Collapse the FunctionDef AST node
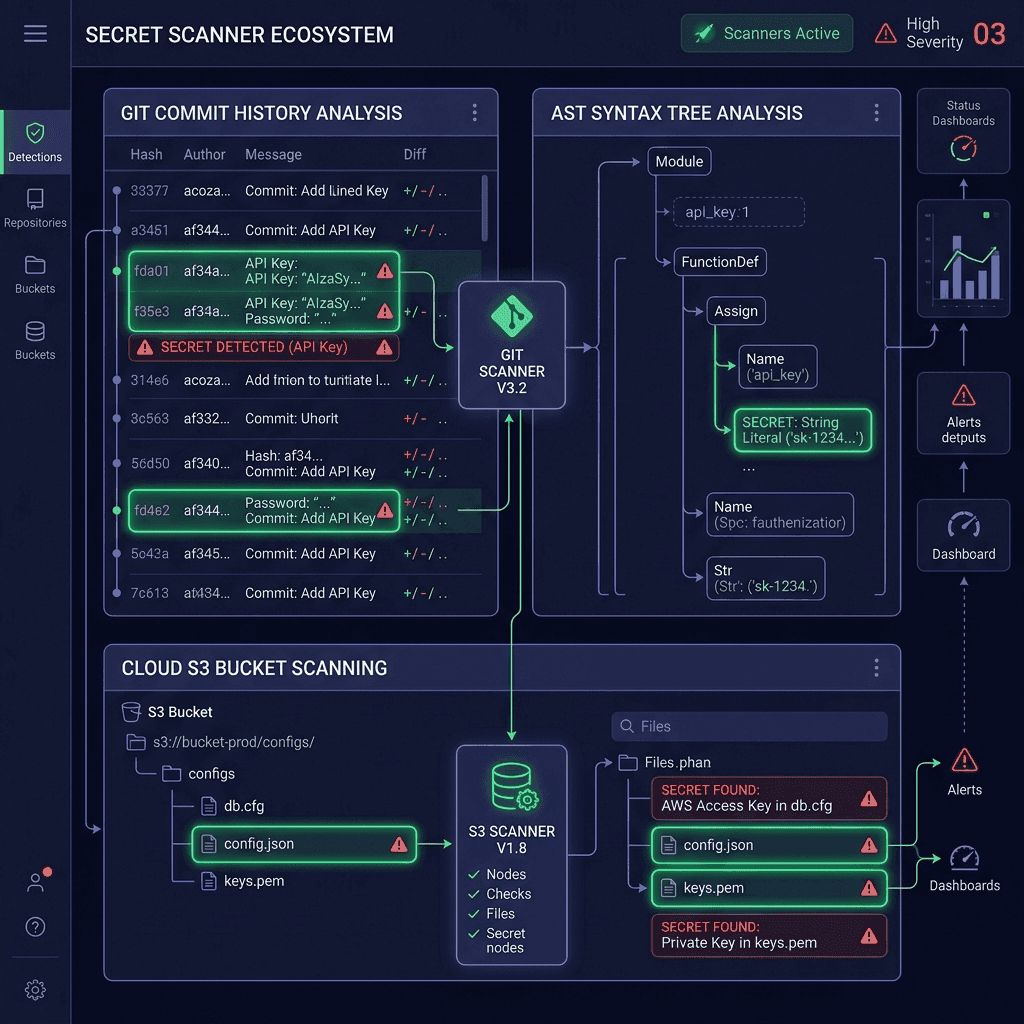Screen dimensions: 1024x1024 720,262
